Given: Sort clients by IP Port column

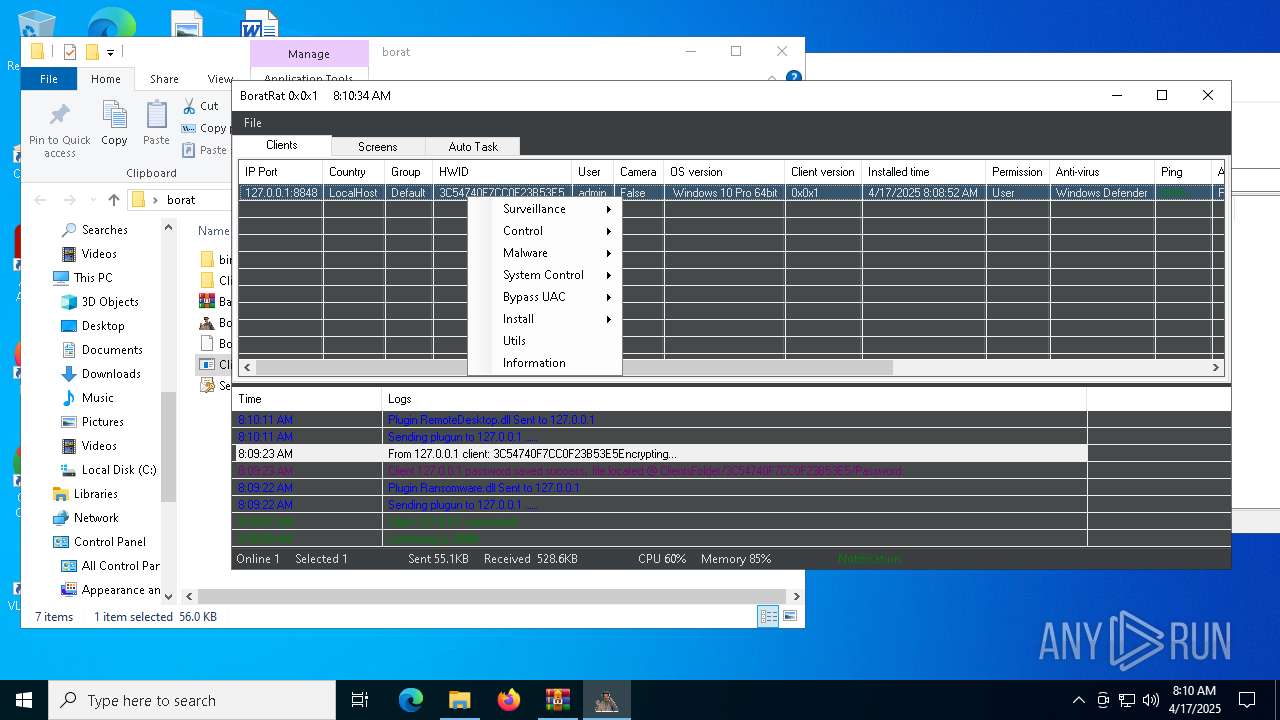Looking at the screenshot, I should pyautogui.click(x=281, y=172).
